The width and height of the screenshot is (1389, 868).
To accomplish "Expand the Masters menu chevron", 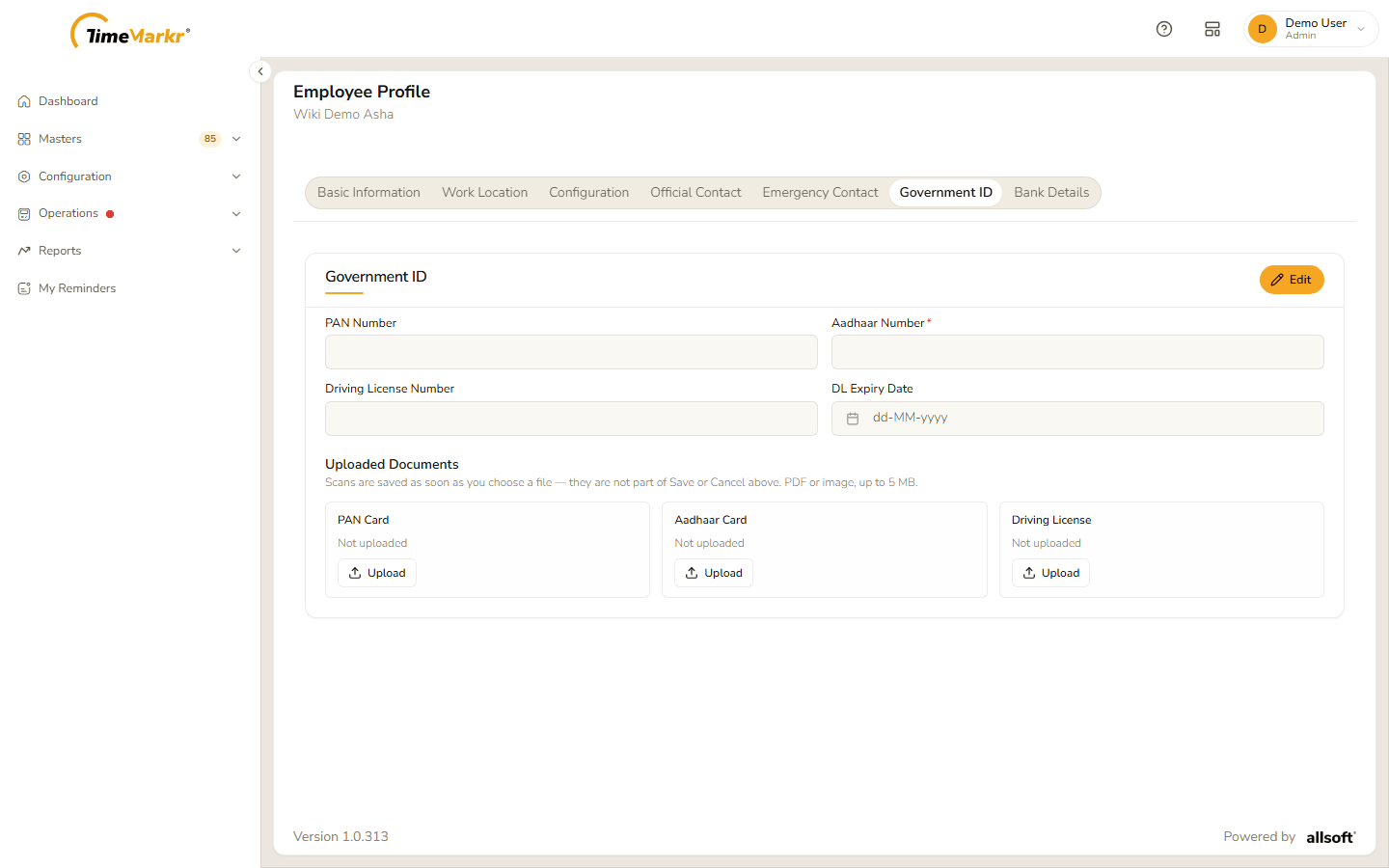I will [236, 139].
